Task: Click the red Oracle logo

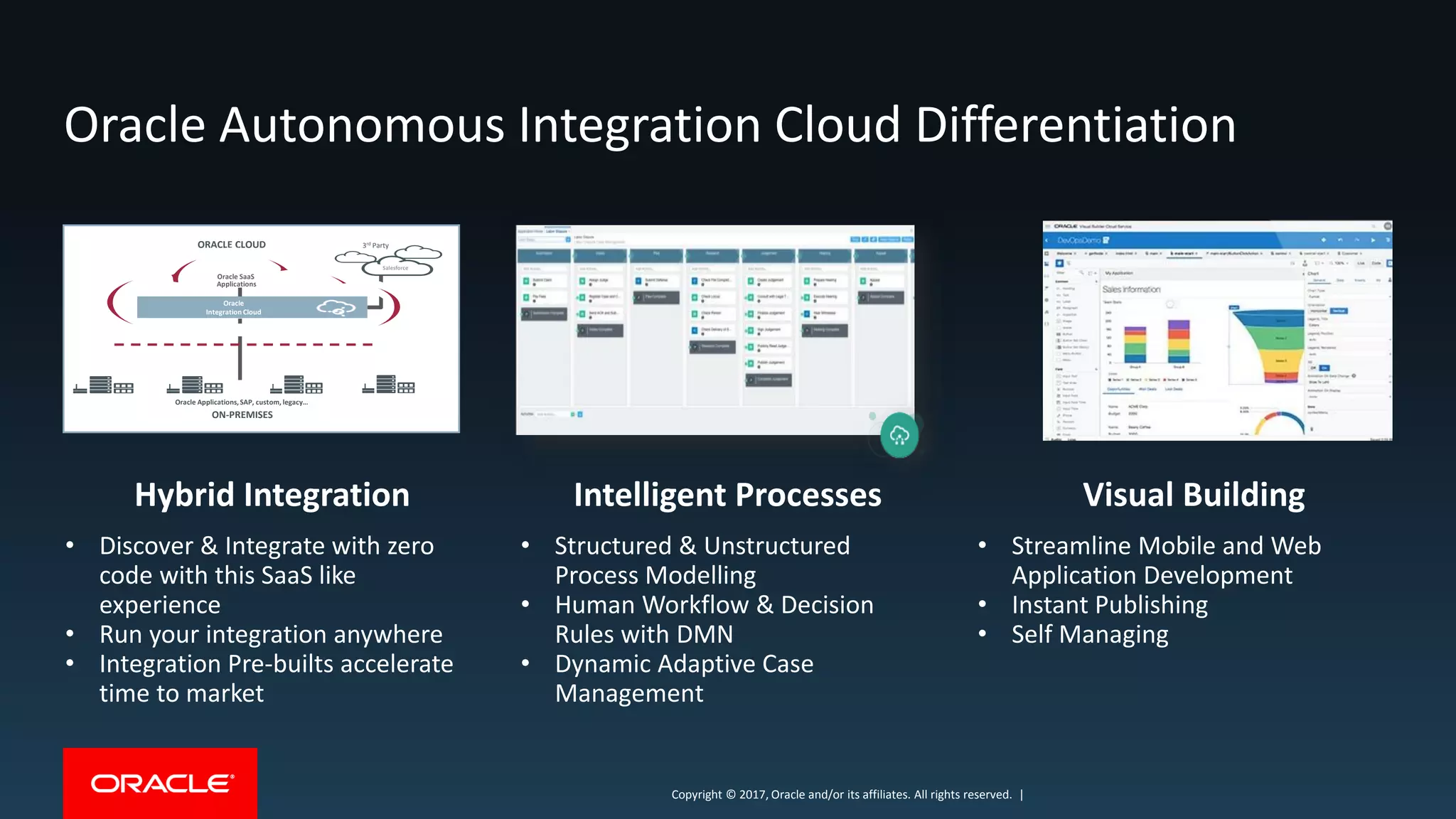Action: 160,783
